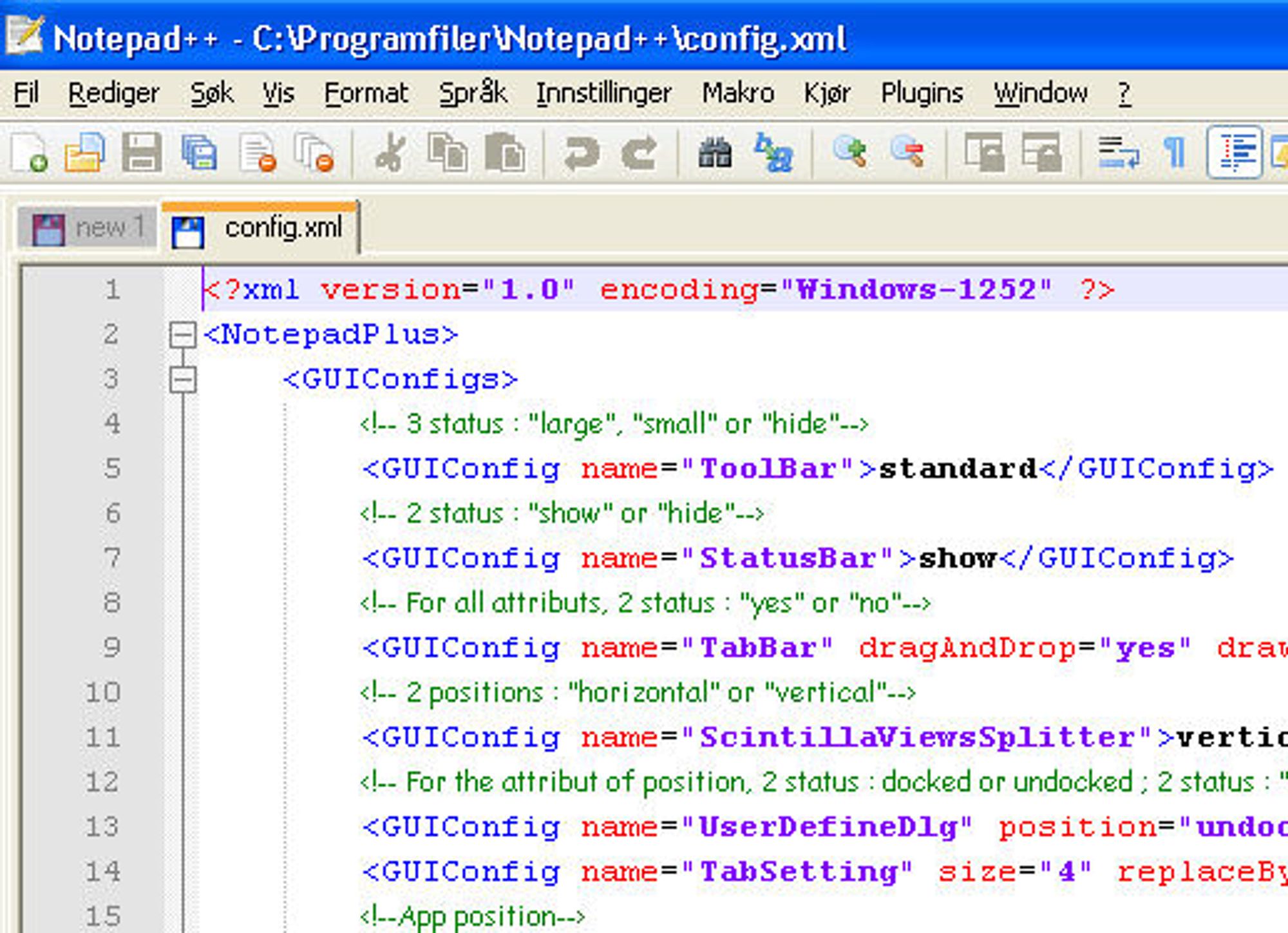Screen dimensions: 1288x933
Task: Click the Save All toolbar icon
Action: [199, 152]
